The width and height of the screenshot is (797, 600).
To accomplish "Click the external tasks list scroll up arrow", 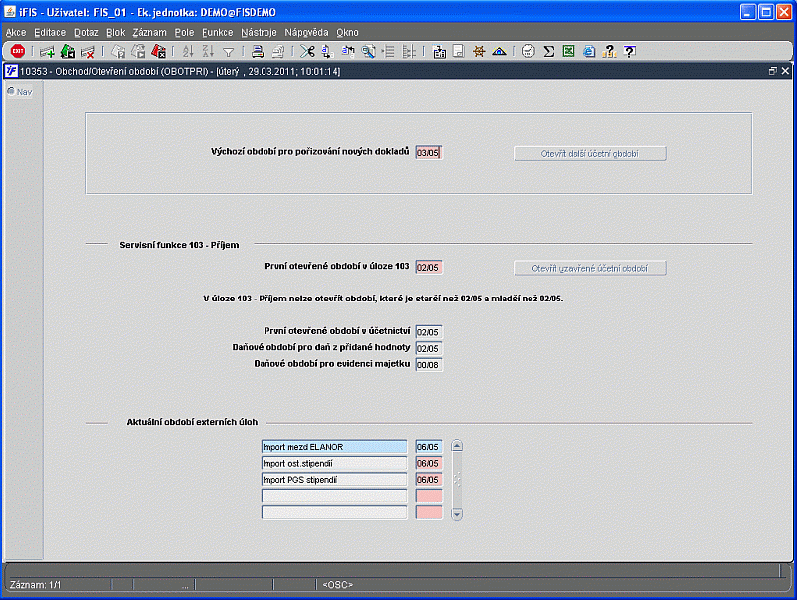I will pos(457,446).
